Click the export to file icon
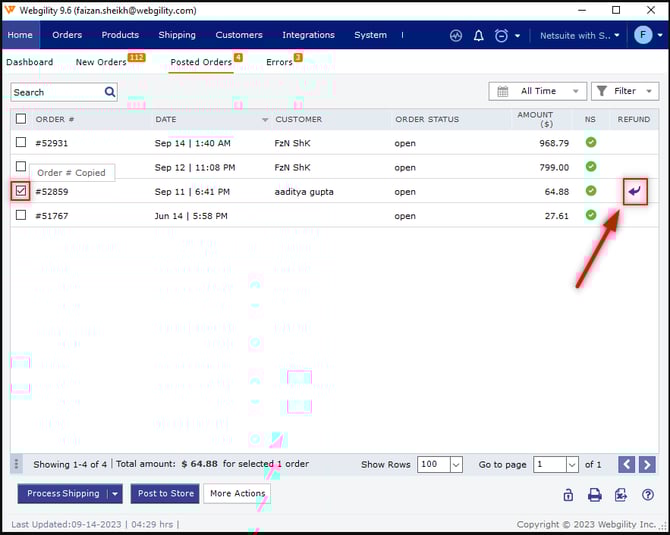This screenshot has width=670, height=535. click(621, 494)
